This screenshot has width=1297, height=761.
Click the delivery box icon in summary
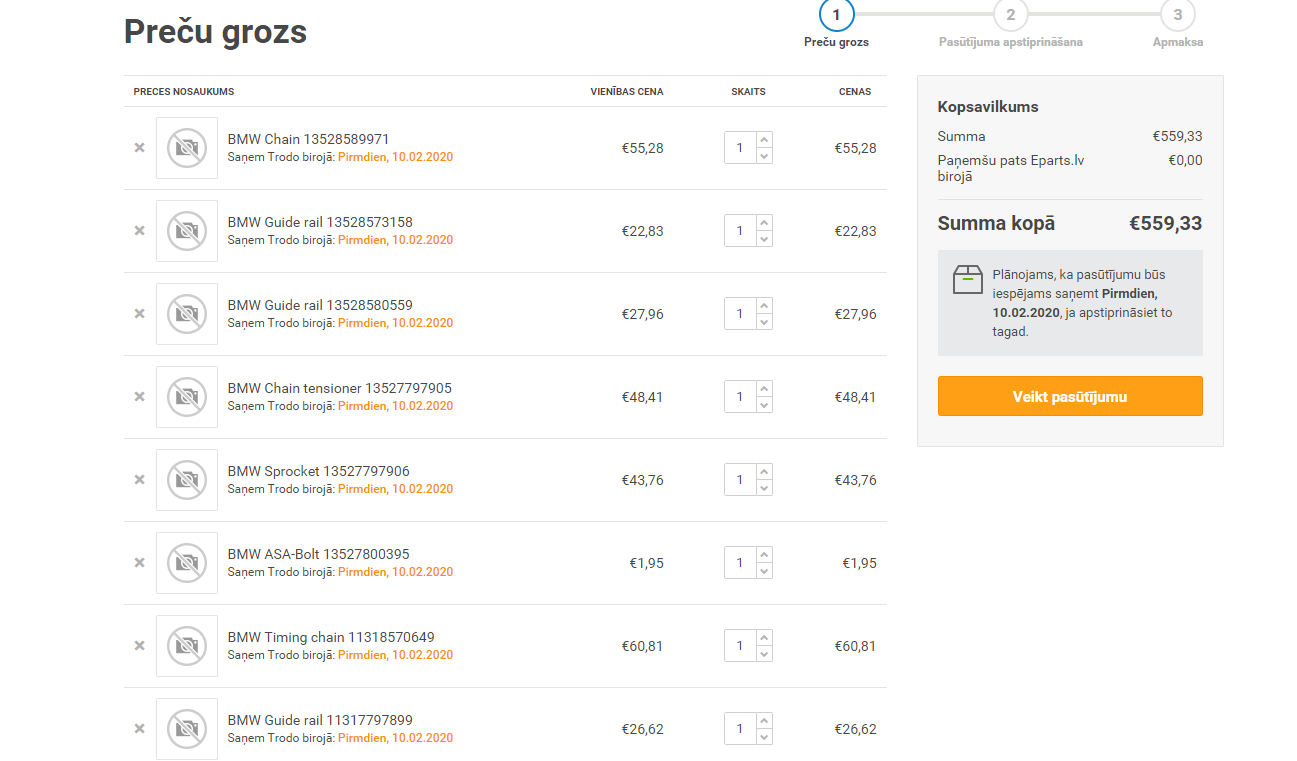[967, 280]
